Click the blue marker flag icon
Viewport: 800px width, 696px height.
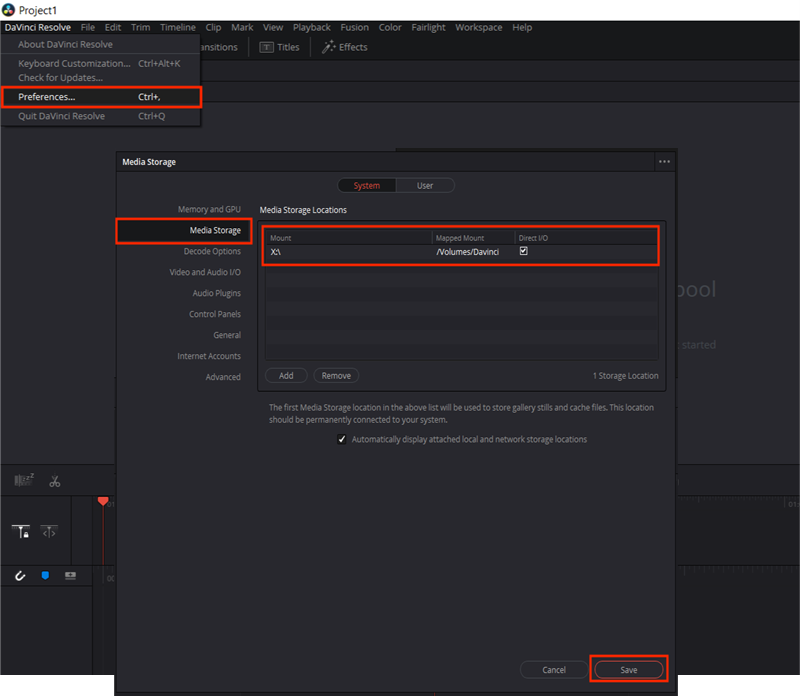tap(45, 576)
